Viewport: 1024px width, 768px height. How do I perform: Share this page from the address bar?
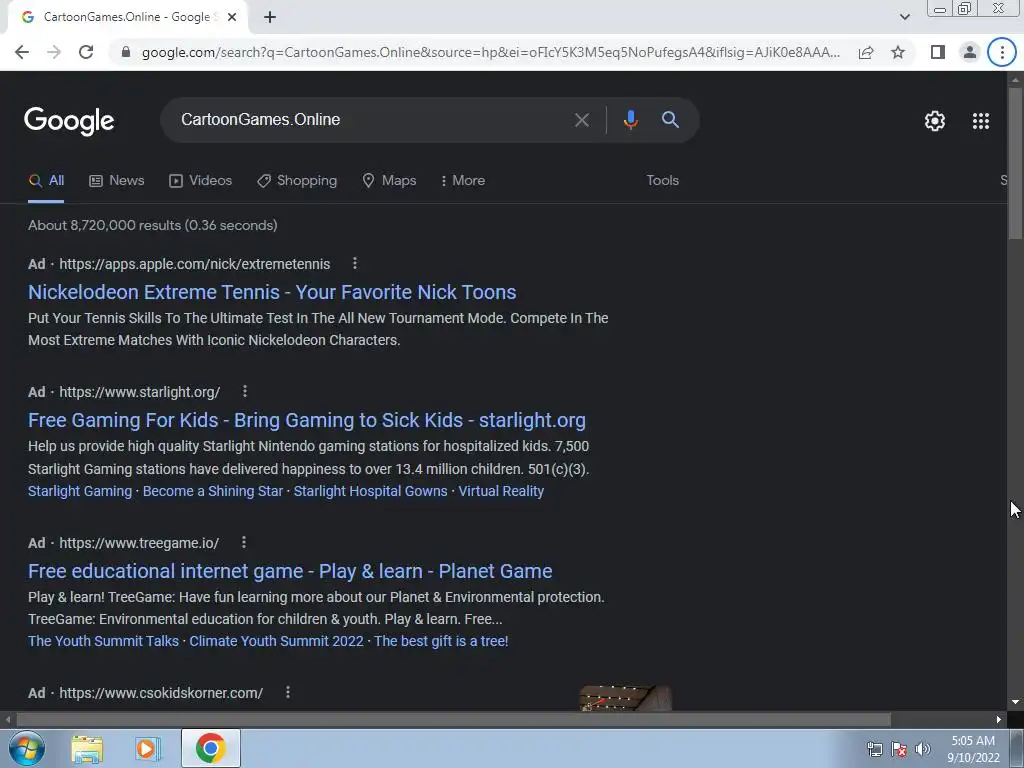pos(866,52)
